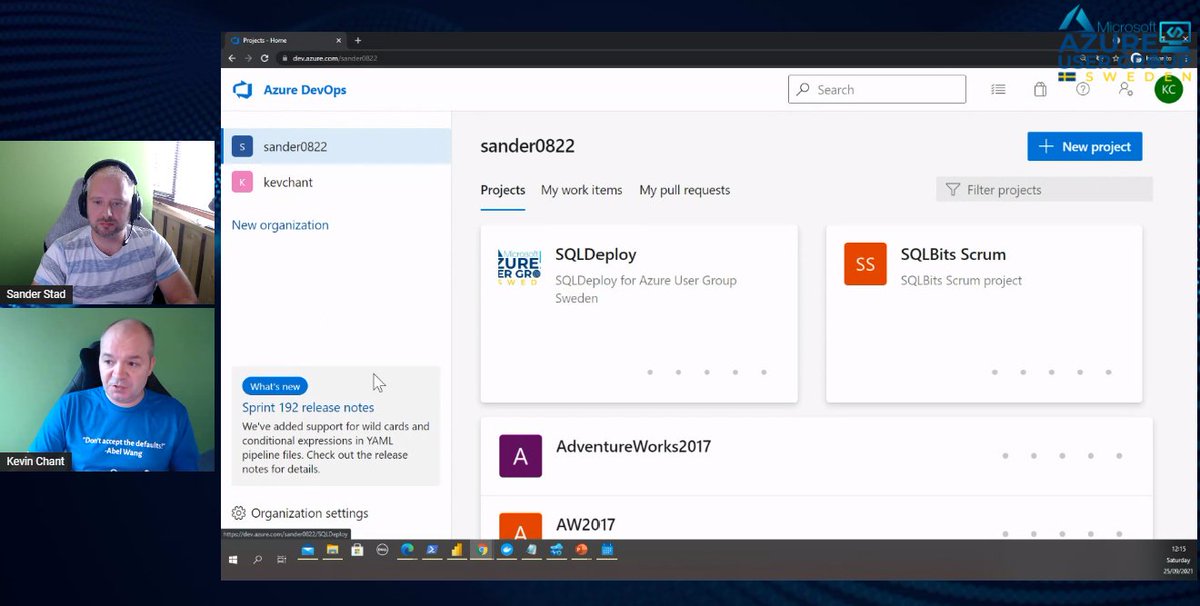Open the AW2017 project
1200x606 pixels.
[x=586, y=524]
